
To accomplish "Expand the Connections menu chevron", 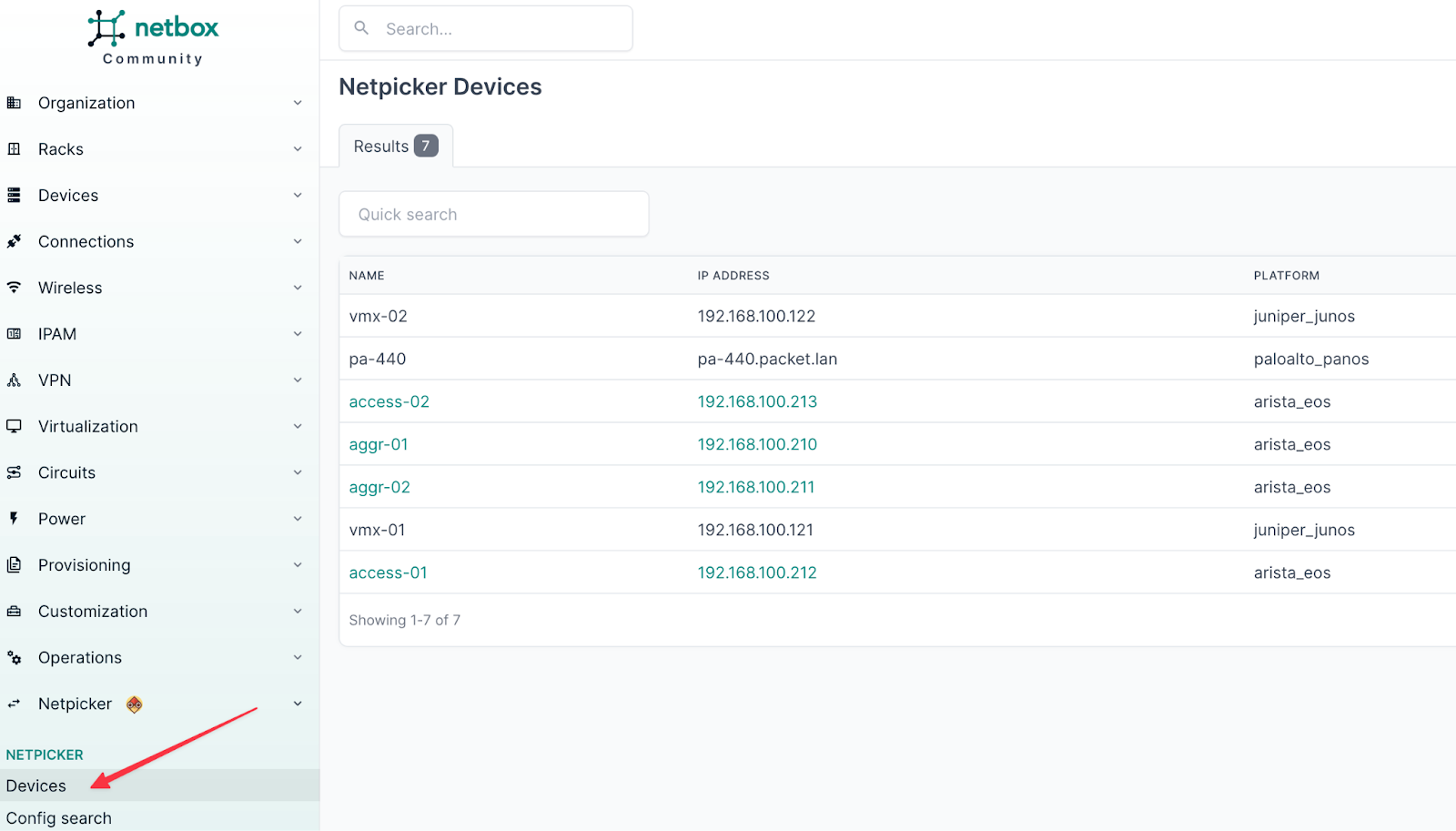I will (x=298, y=241).
